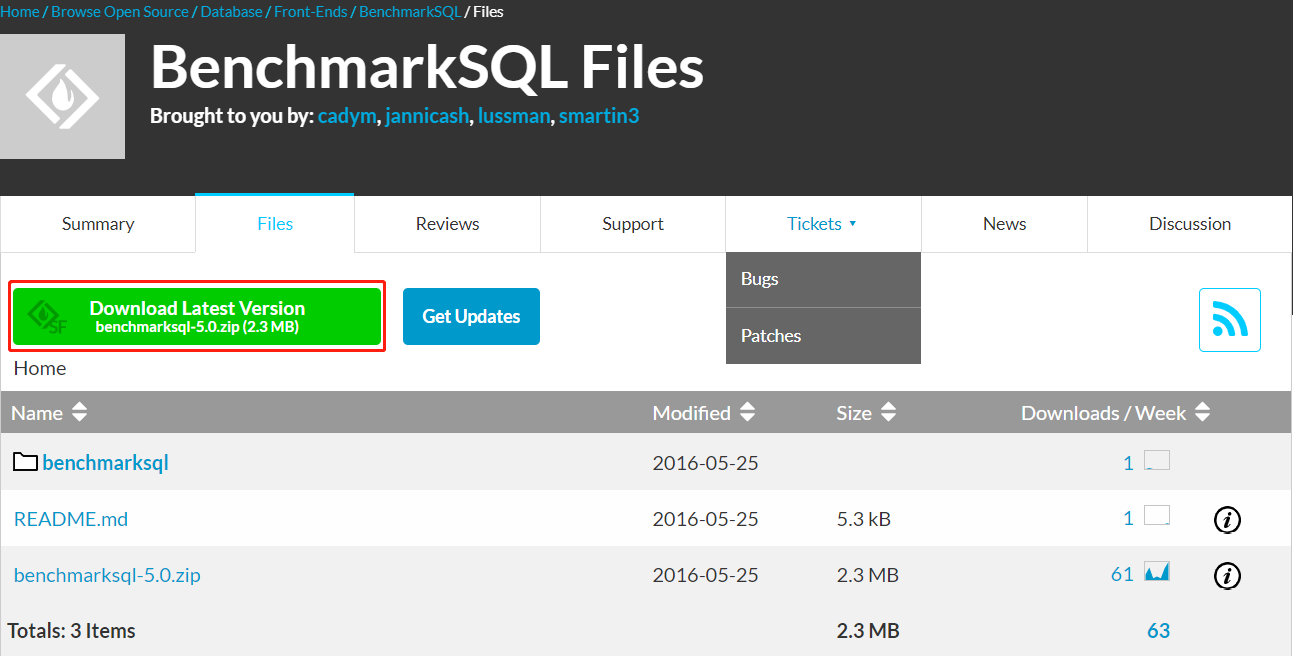Open info icon for benchmarksql-5.0.zip
The width and height of the screenshot is (1293, 656).
coord(1227,576)
